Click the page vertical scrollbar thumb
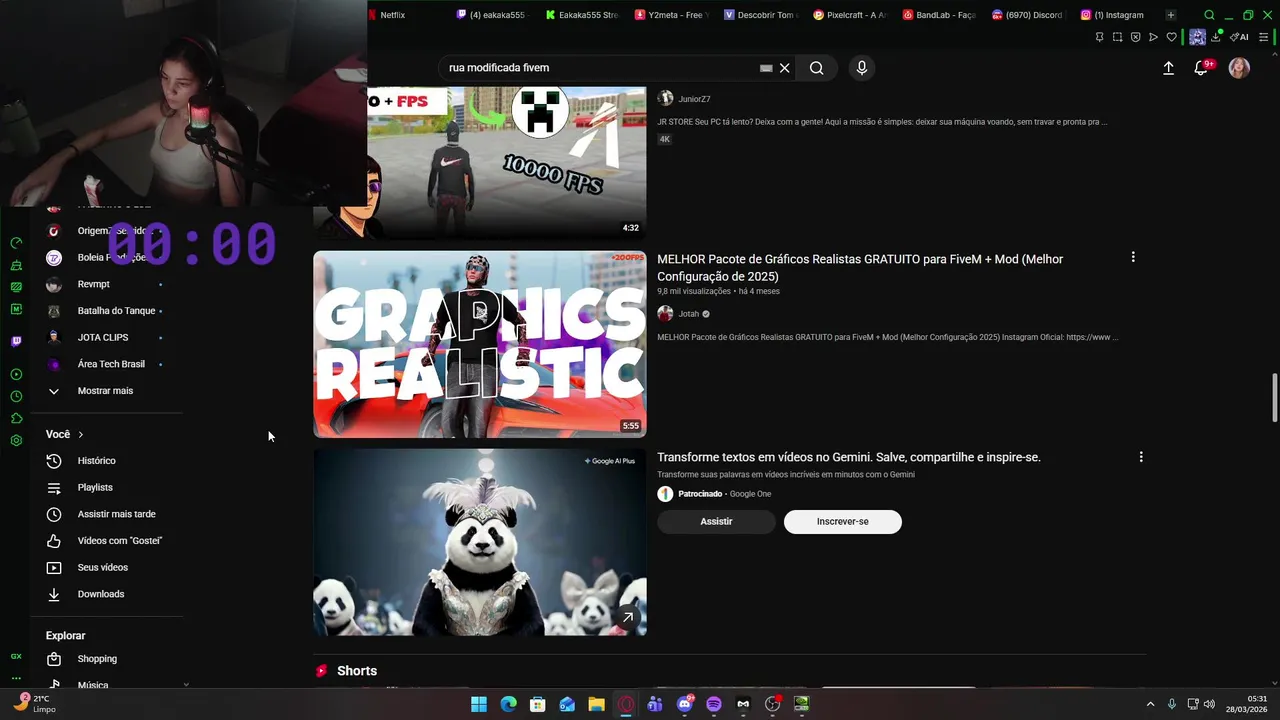Screen dimensions: 1280x720 [1274, 398]
